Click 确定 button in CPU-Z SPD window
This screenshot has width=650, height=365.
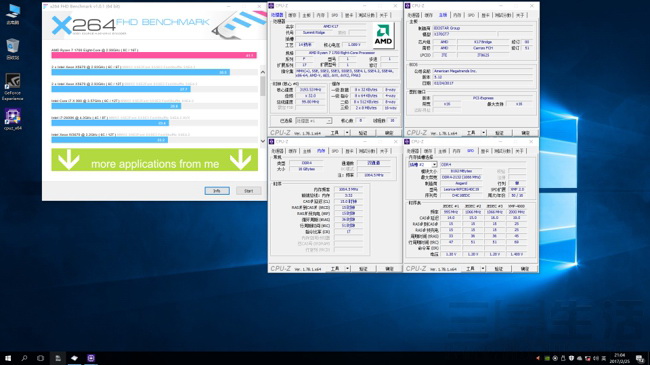525,269
